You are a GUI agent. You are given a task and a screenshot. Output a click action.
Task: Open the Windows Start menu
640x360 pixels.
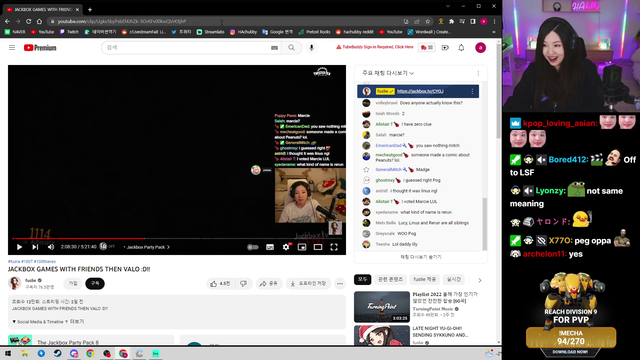(8, 353)
